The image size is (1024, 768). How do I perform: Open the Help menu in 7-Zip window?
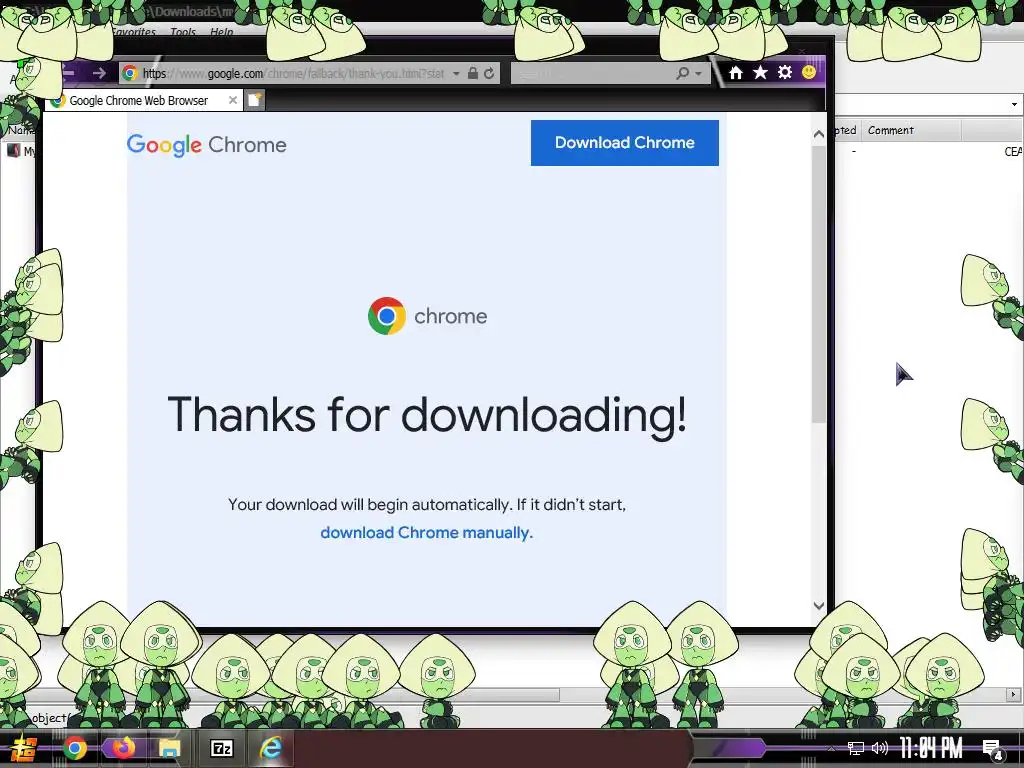click(221, 31)
